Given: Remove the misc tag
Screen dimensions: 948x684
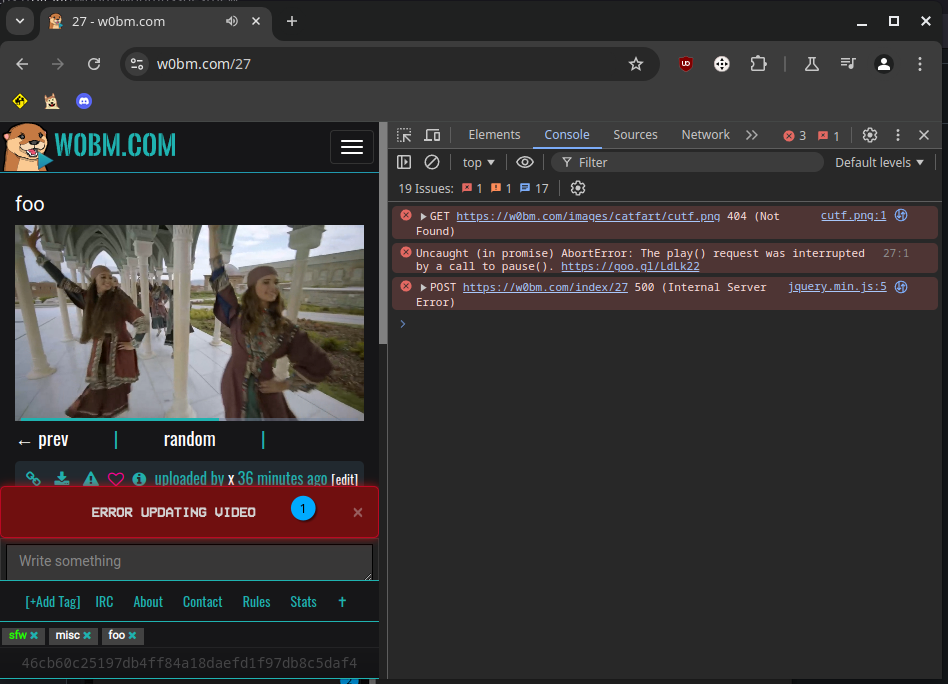Looking at the screenshot, I should pyautogui.click(x=87, y=635).
